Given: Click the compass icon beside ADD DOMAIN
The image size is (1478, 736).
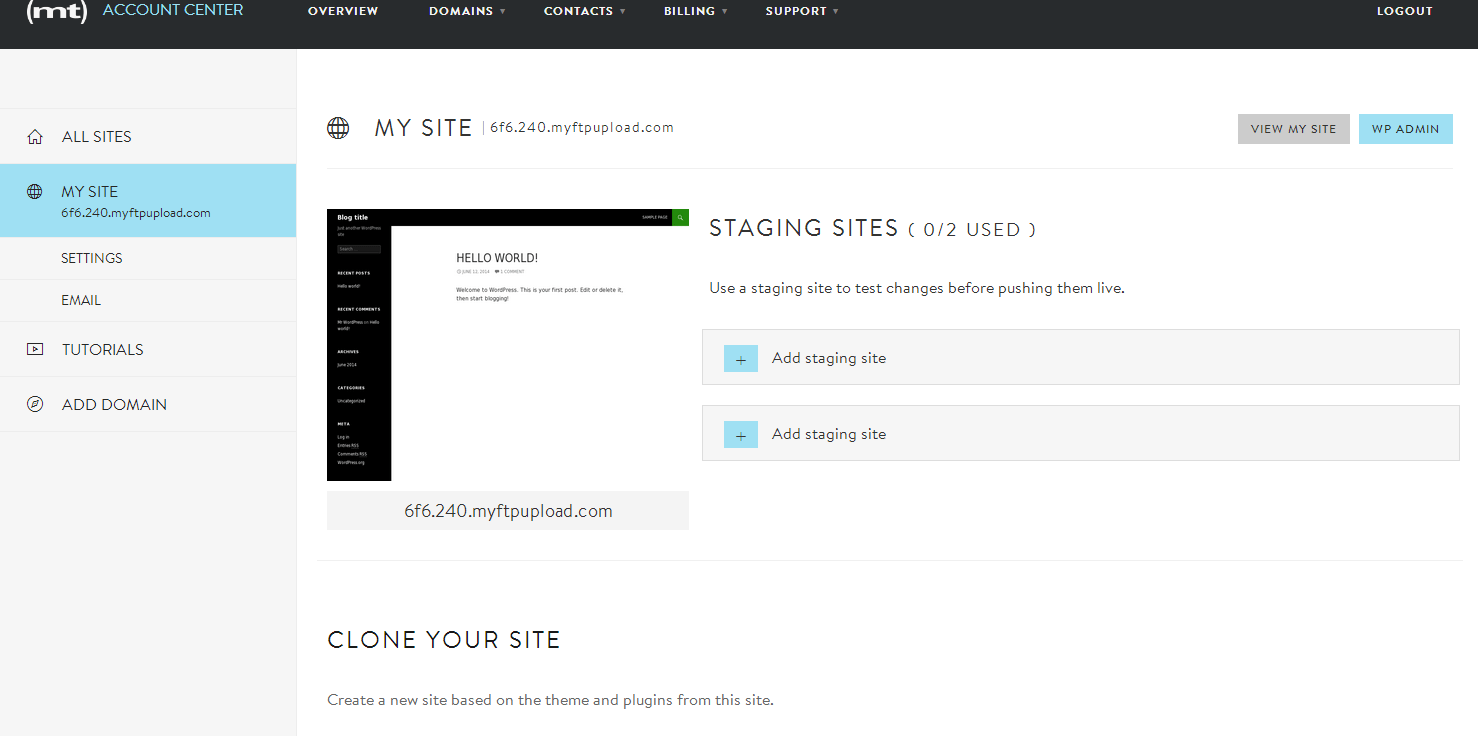Looking at the screenshot, I should (36, 404).
